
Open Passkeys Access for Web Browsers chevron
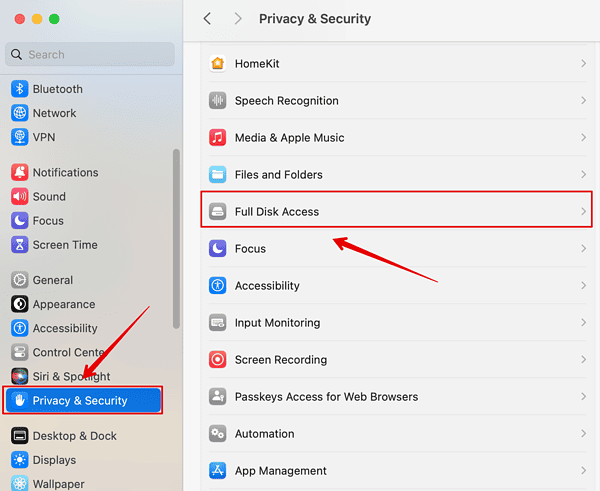[583, 397]
